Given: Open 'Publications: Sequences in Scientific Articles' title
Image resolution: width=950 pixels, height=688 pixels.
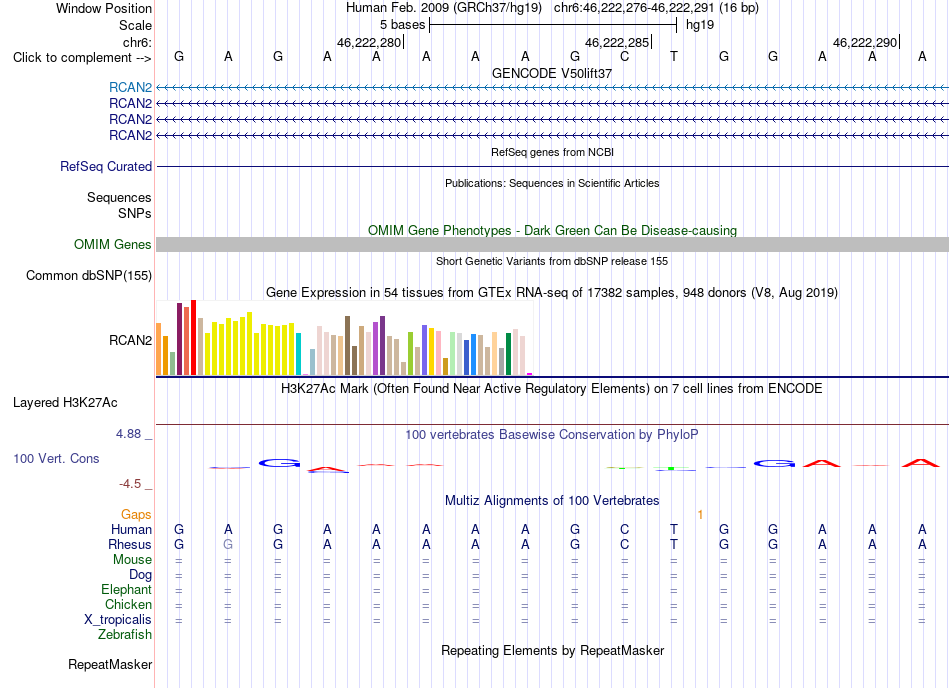Looking at the screenshot, I should [x=552, y=183].
